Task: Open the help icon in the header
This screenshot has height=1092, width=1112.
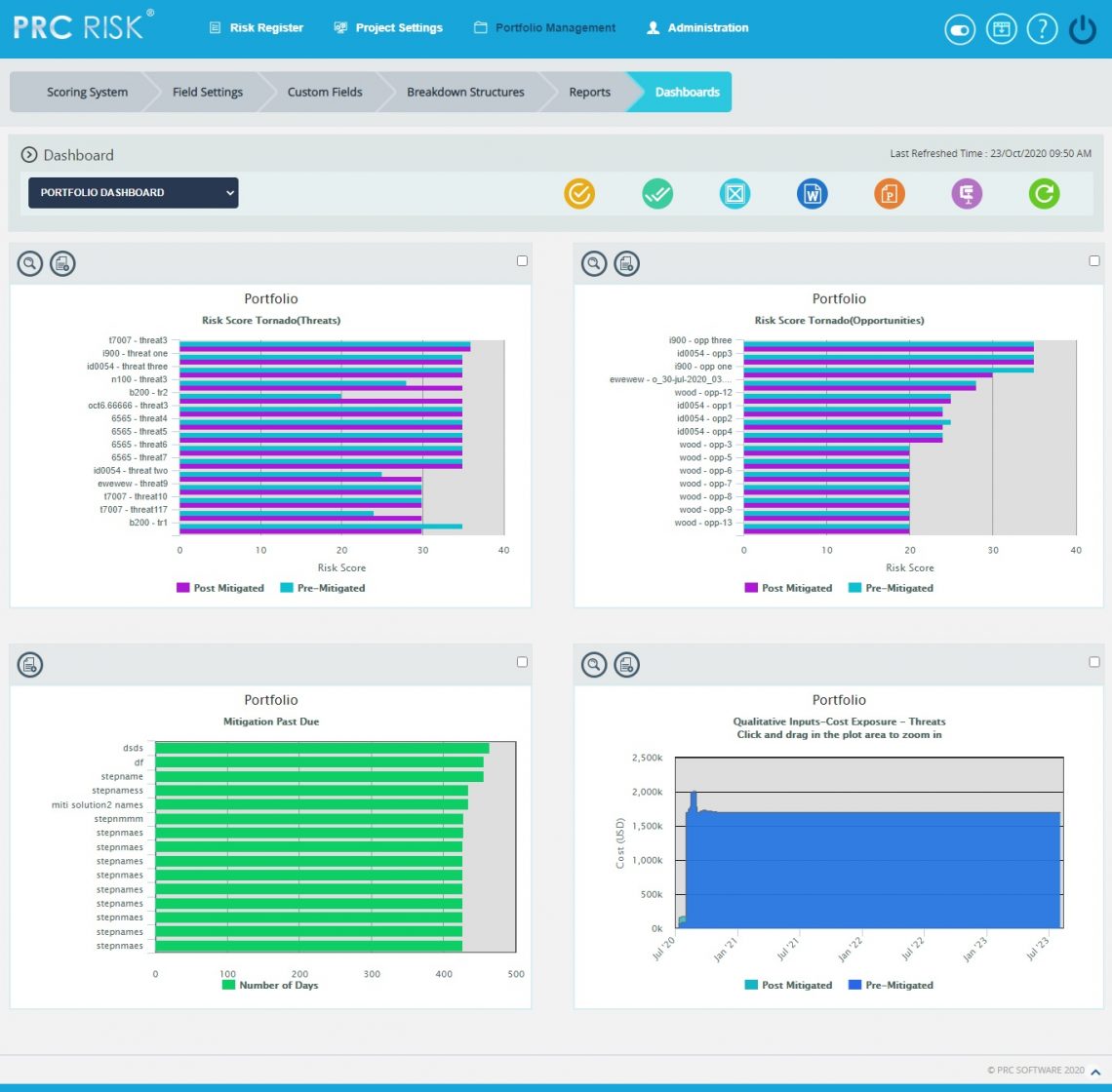Action: [1042, 28]
